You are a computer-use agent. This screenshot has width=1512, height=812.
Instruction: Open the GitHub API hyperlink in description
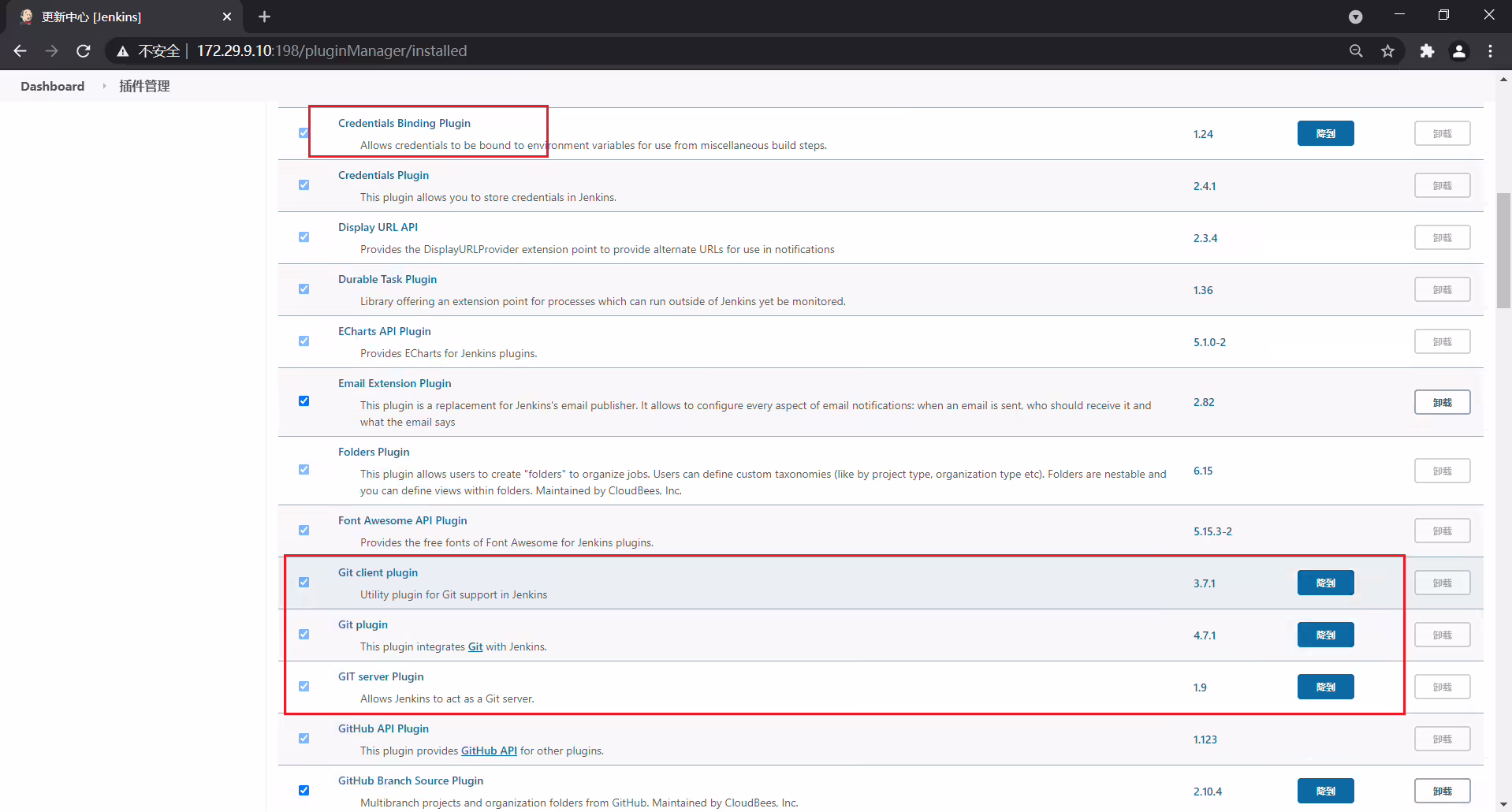click(x=489, y=751)
